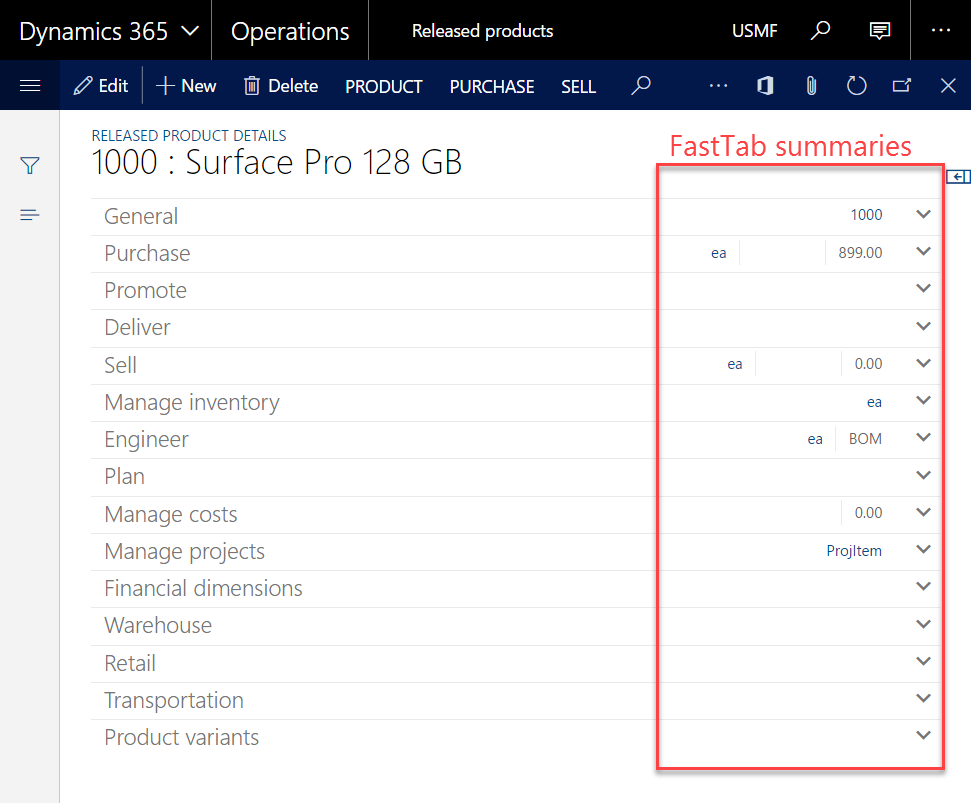Show the related information lines icon in sidebar
The height and width of the screenshot is (803, 971).
tap(30, 215)
